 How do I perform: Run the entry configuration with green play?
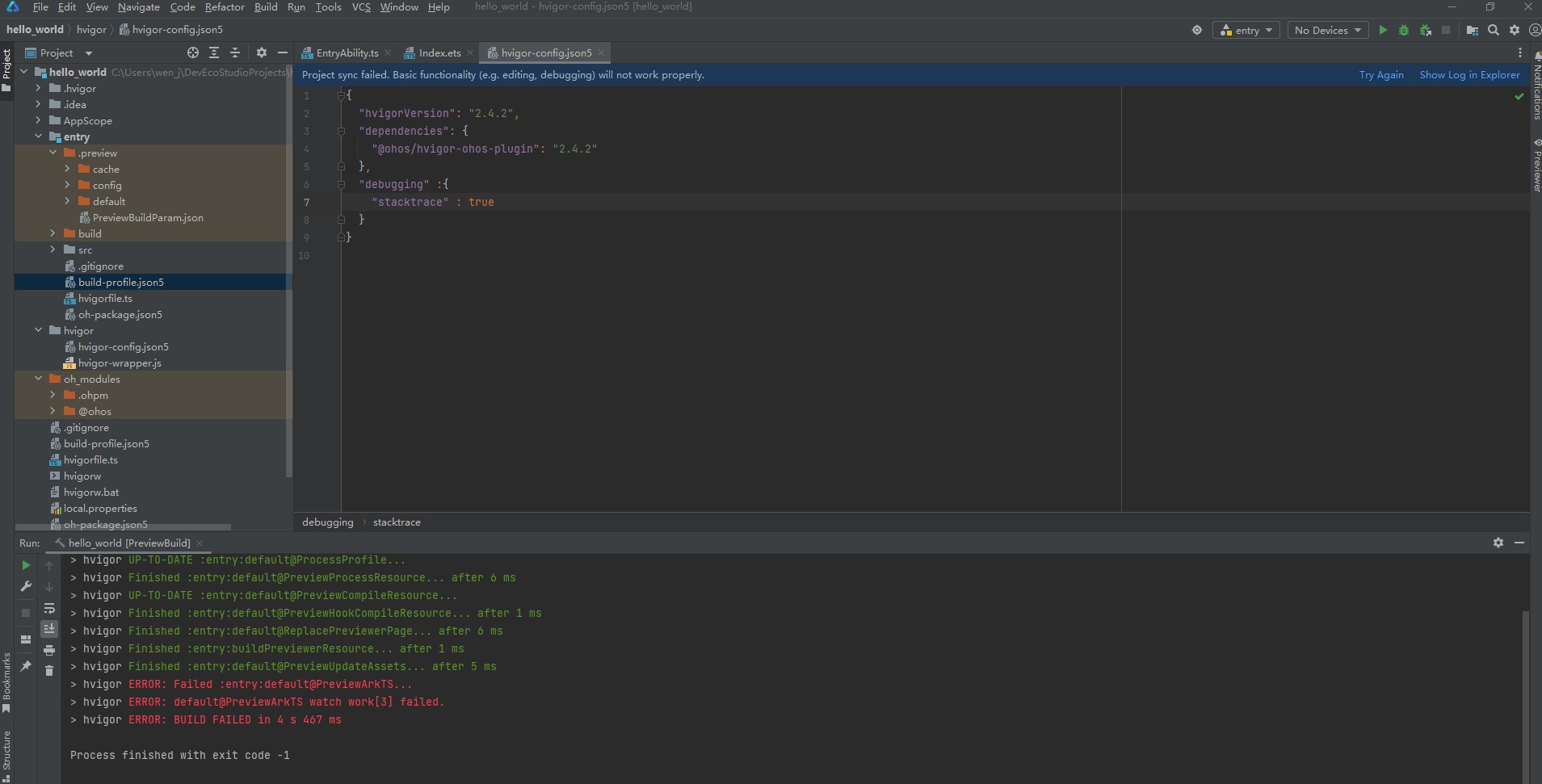point(1383,30)
